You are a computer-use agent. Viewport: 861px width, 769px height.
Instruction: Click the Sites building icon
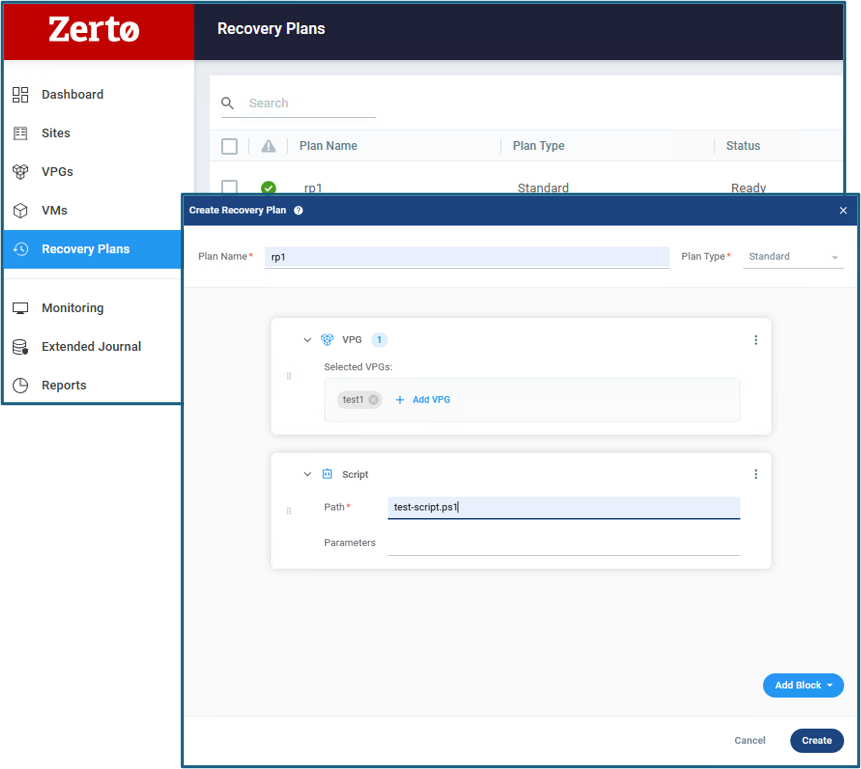tap(20, 133)
